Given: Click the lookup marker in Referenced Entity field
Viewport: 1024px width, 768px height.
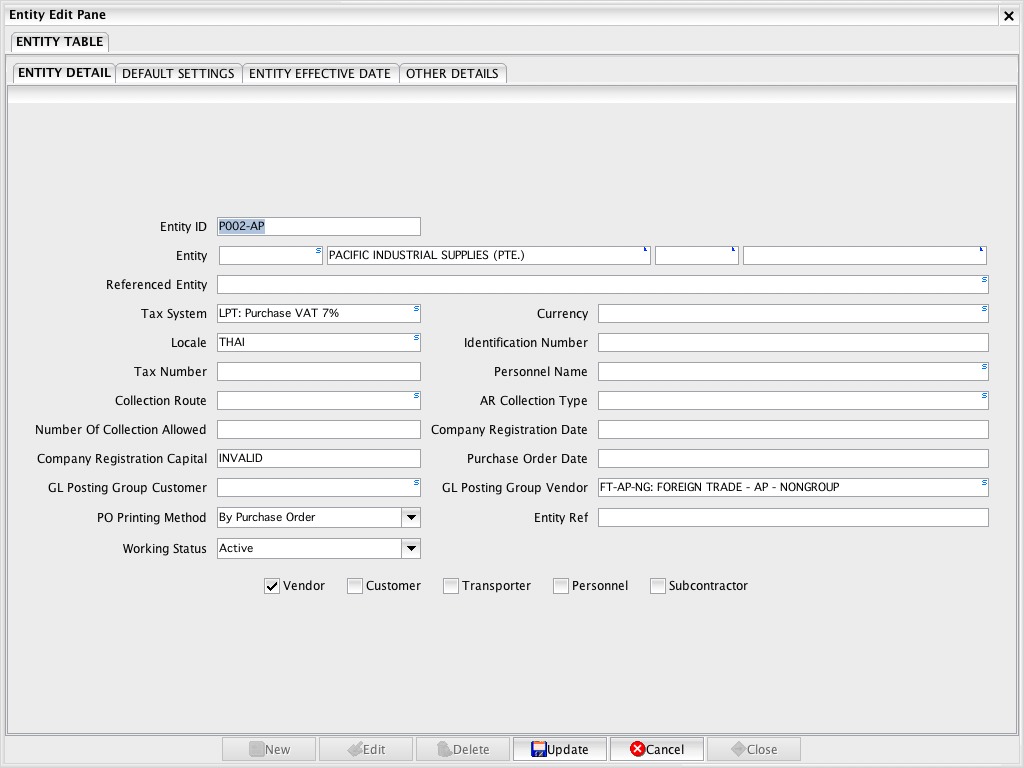Looking at the screenshot, I should (x=984, y=280).
